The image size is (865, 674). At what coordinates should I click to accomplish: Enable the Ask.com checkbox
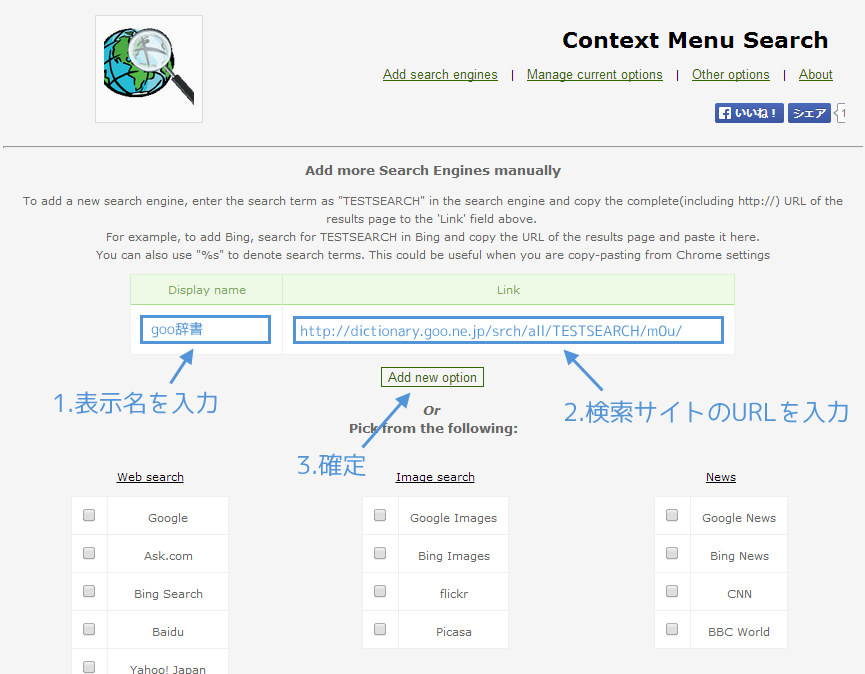[x=89, y=553]
